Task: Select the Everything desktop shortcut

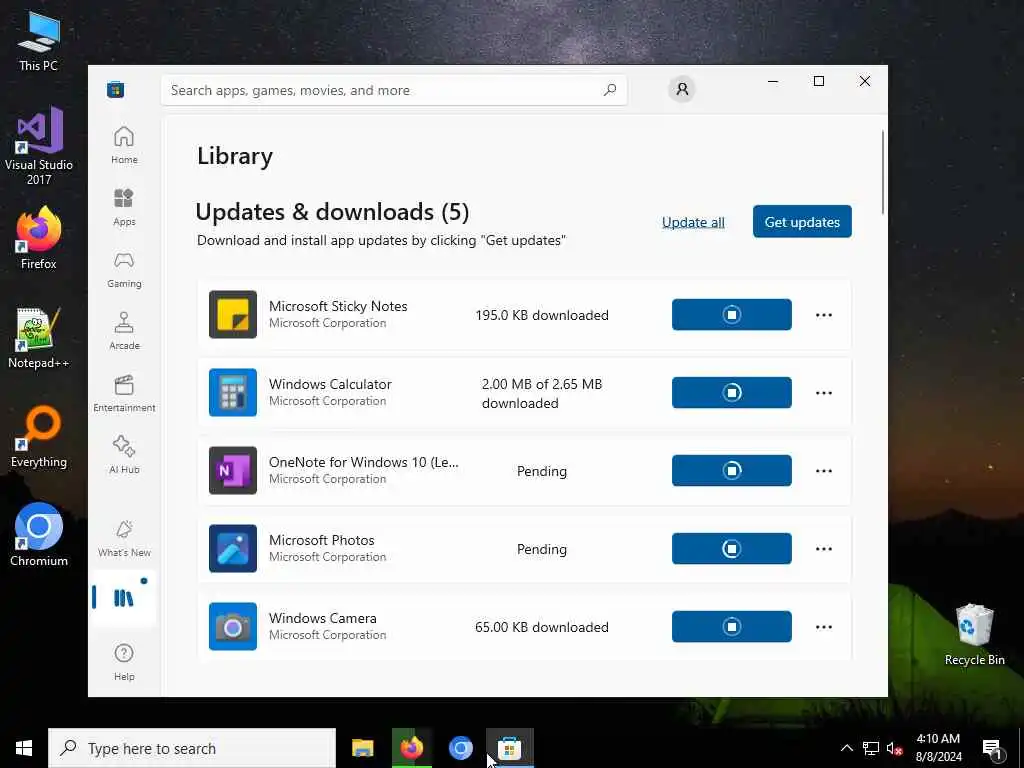Action: [39, 437]
